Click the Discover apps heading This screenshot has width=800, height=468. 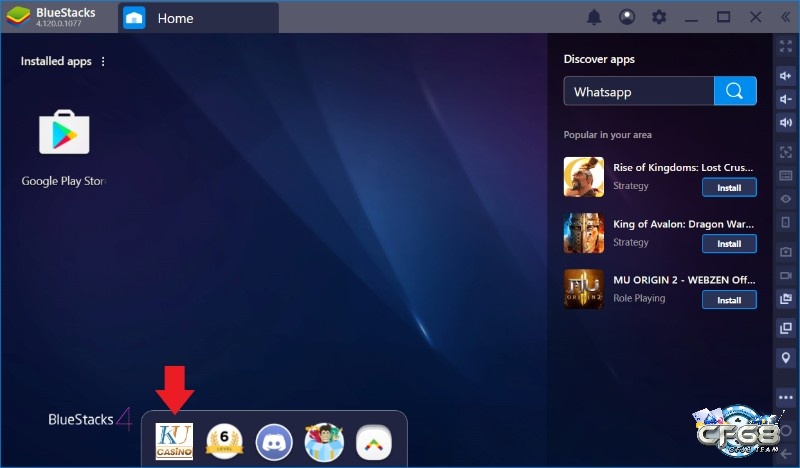click(x=599, y=59)
